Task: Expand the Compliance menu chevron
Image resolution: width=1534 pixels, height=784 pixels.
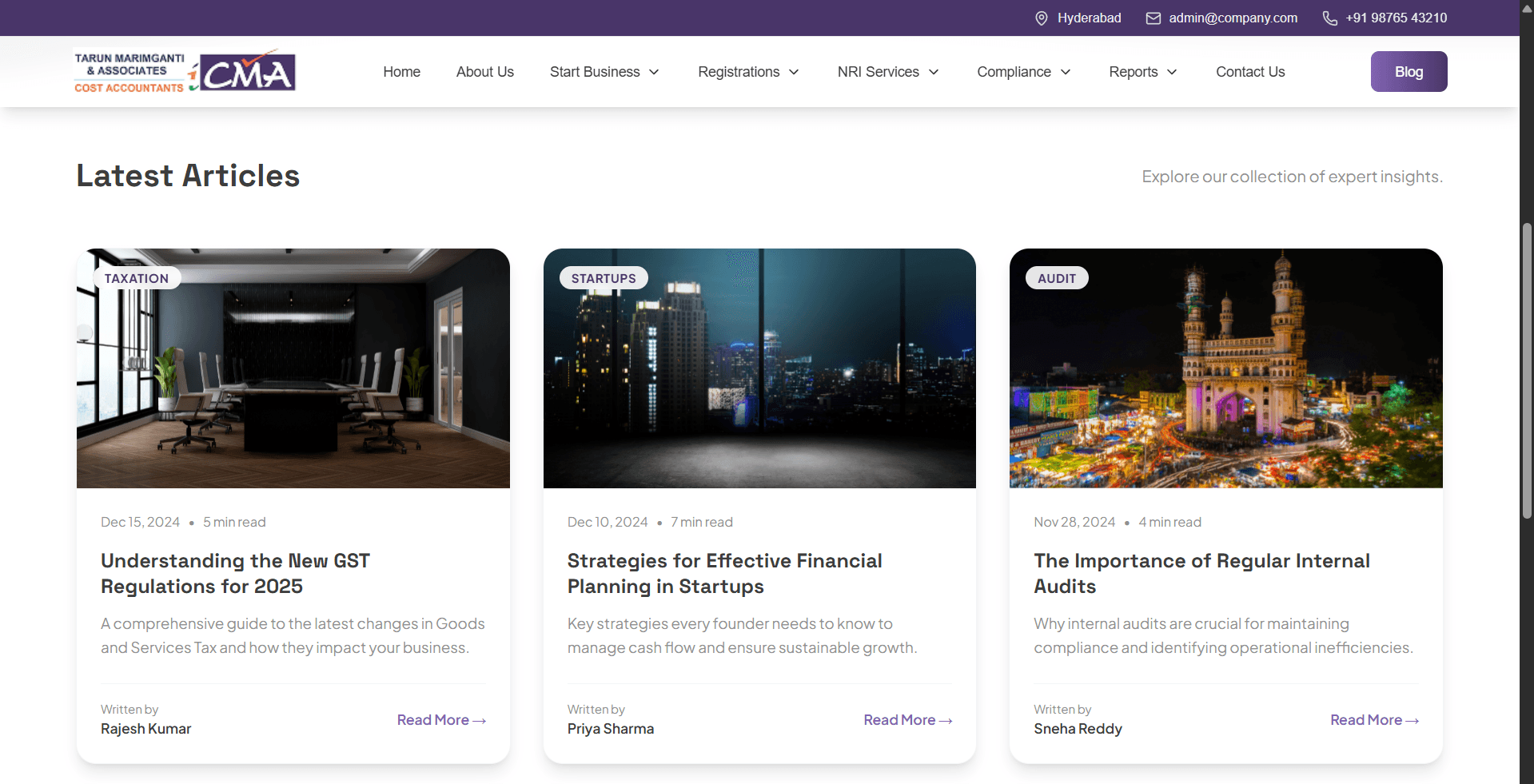Action: pyautogui.click(x=1066, y=72)
